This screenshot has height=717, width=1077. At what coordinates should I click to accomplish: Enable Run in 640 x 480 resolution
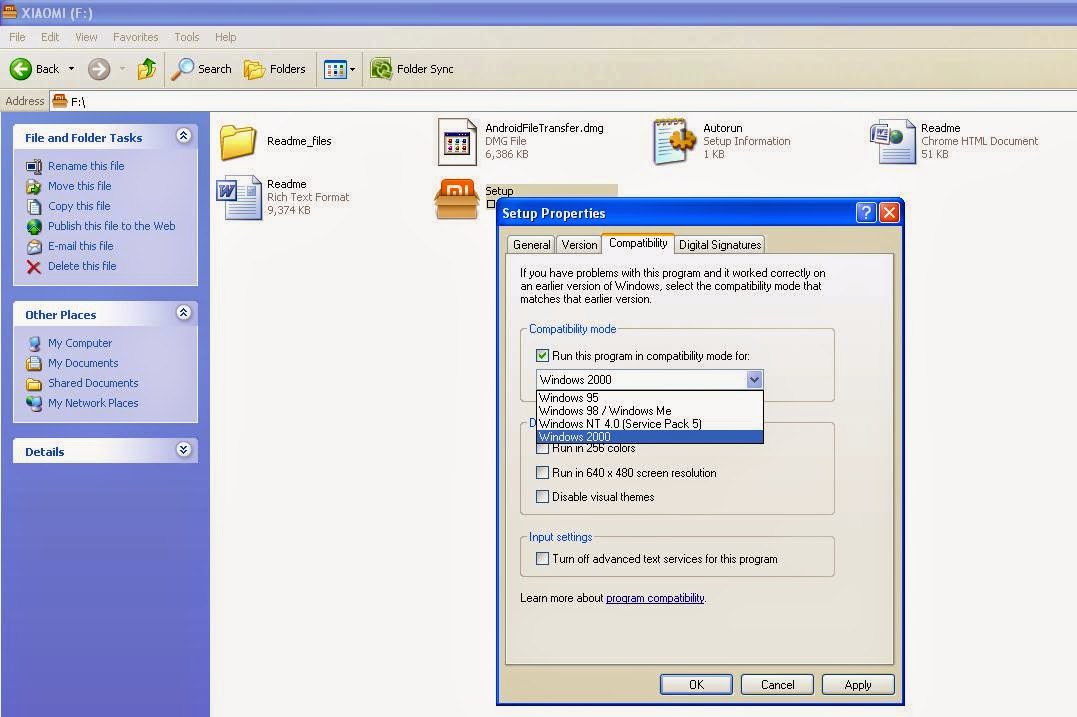pos(543,473)
